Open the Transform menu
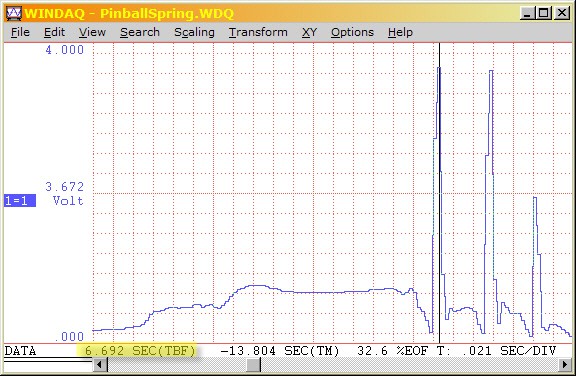 click(258, 32)
